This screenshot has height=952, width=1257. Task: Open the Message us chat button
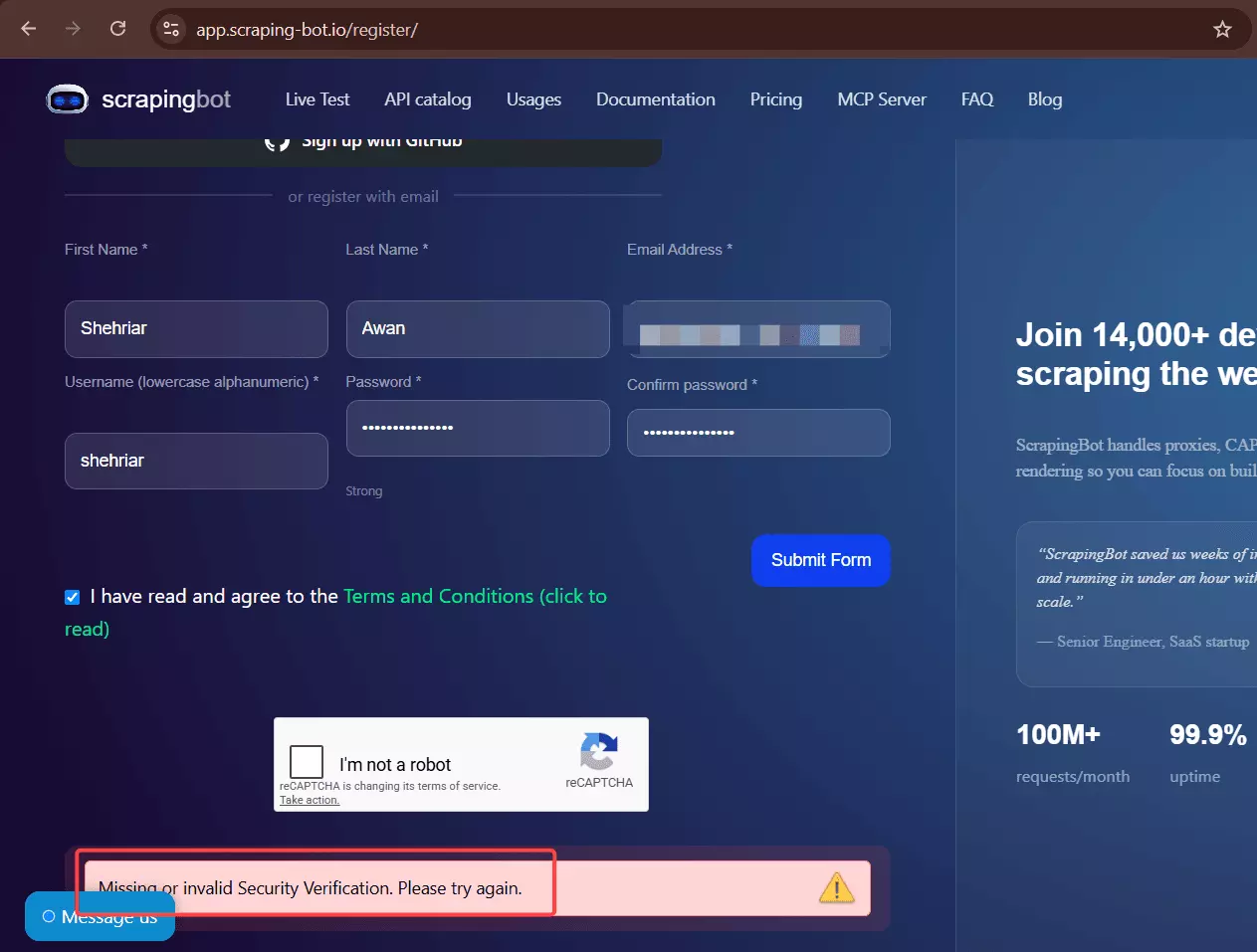click(100, 916)
